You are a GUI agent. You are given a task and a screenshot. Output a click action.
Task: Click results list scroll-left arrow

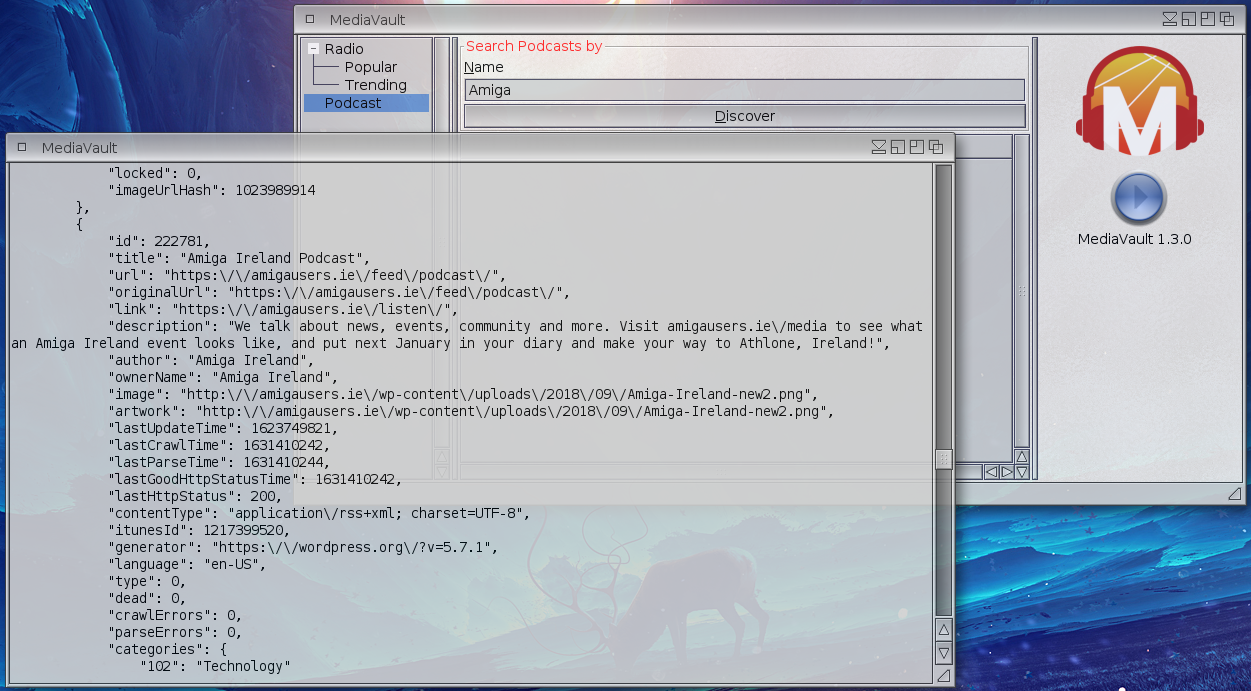pyautogui.click(x=990, y=471)
